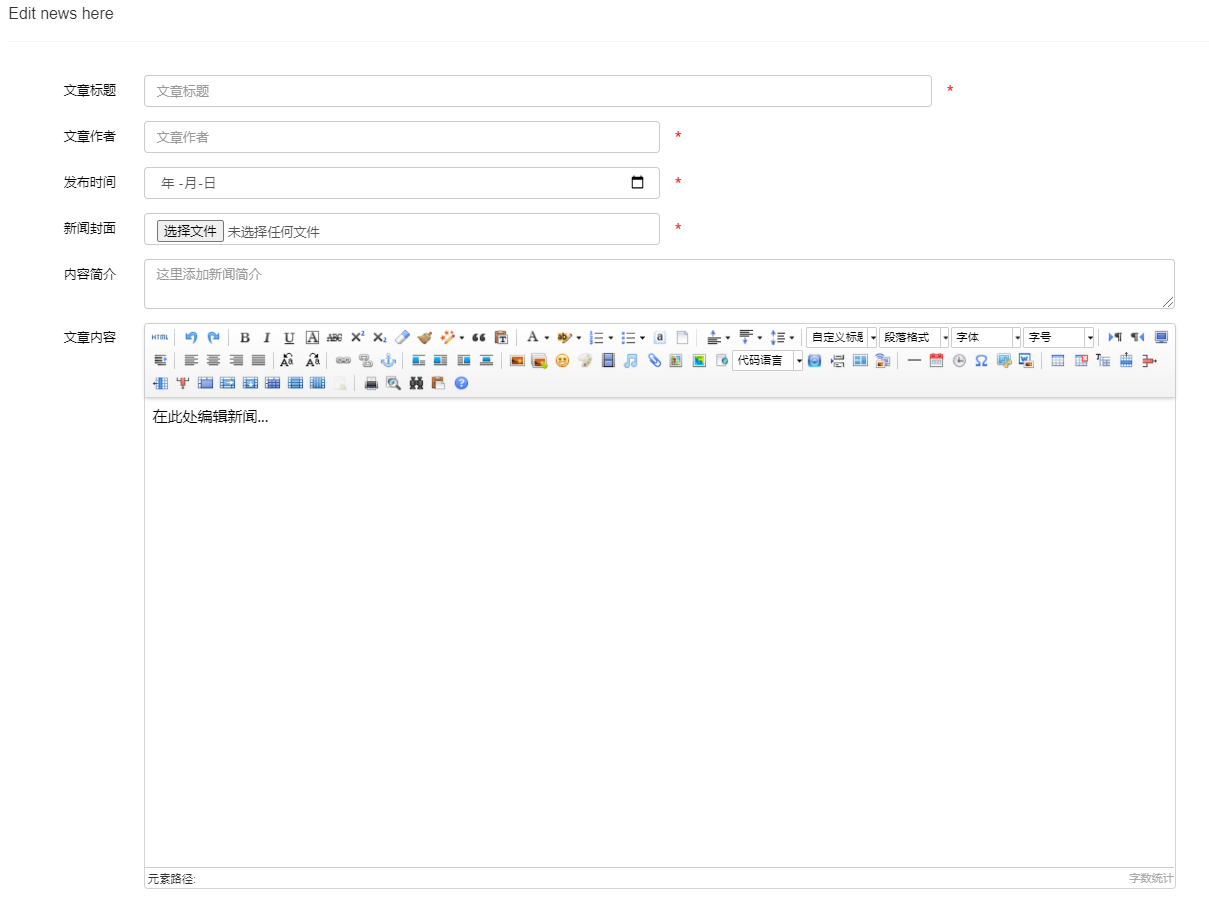Viewport: 1209px width, 898px height.
Task: Click 字数统计 word count in the status bar
Action: point(1148,877)
